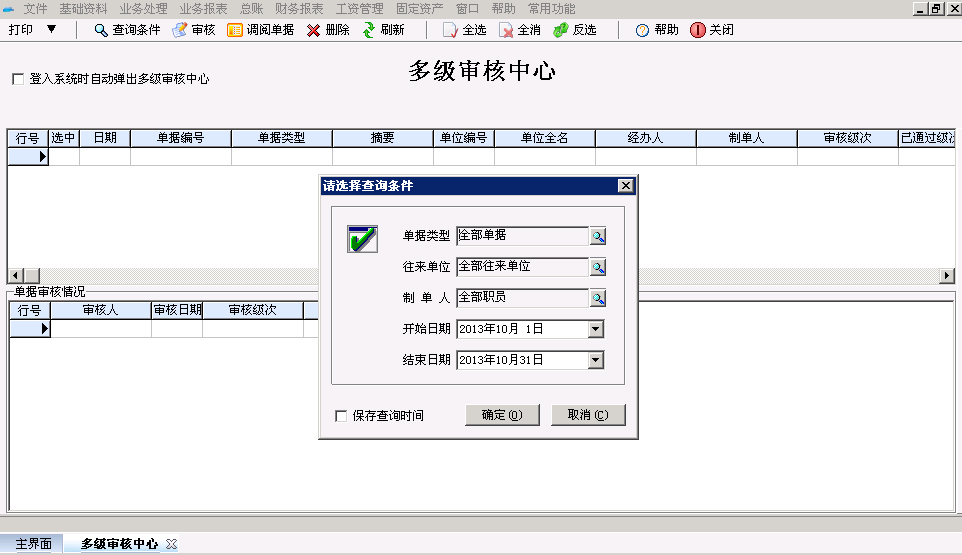Screen dimensions: 962x555
Task: Click the 反选 toolbar icon
Action: pyautogui.click(x=561, y=30)
